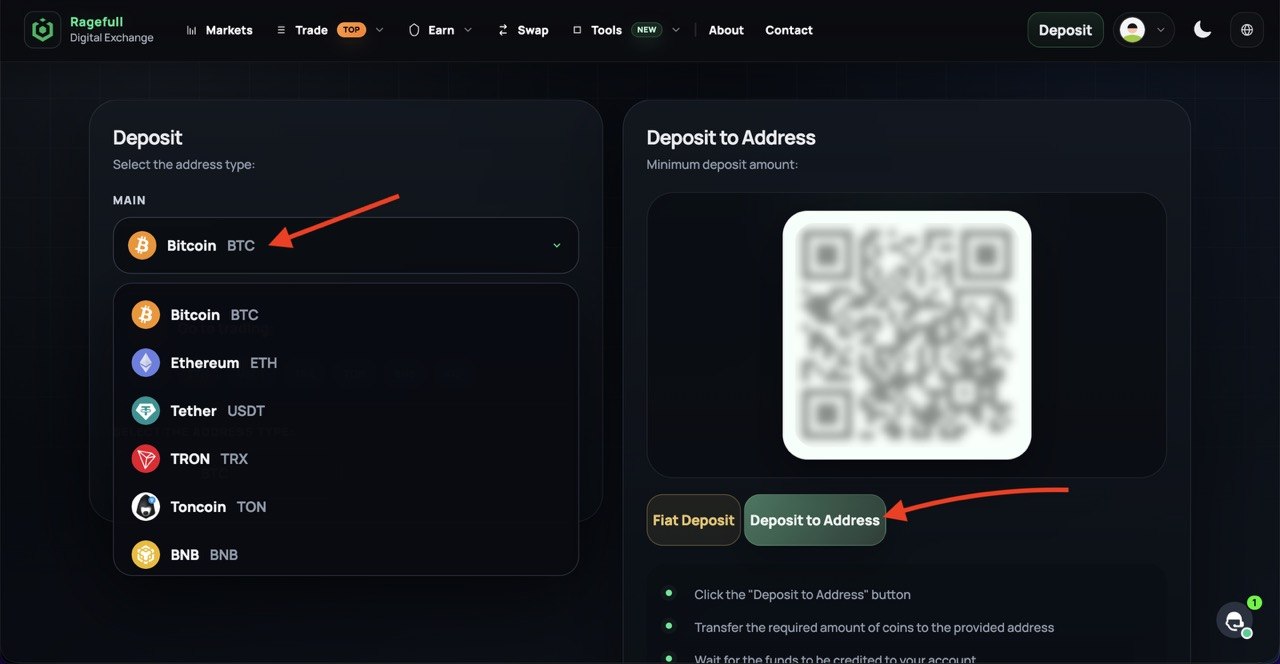Click the NEW badge beside Tools
The width and height of the screenshot is (1280, 664).
point(647,30)
